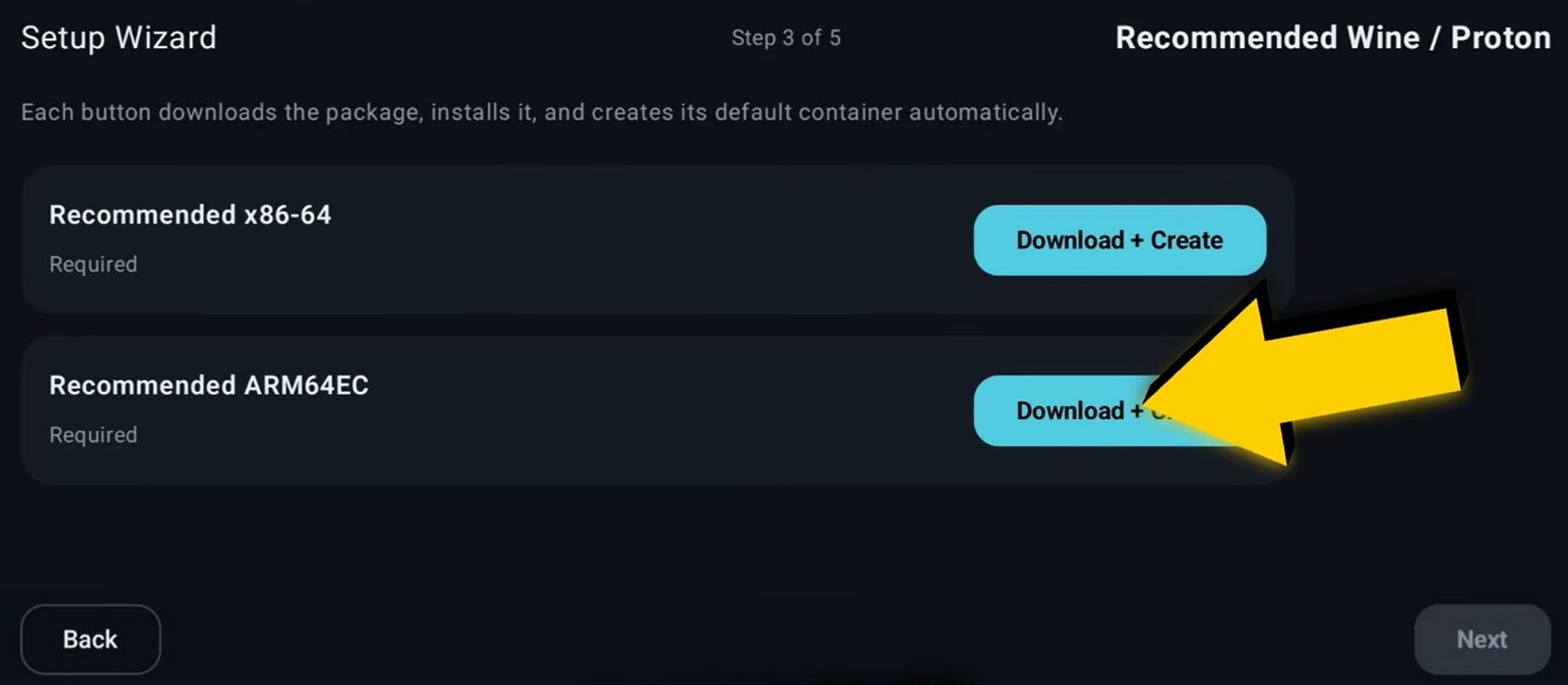
Task: Select the Recommended x86-64 label
Action: pos(190,215)
